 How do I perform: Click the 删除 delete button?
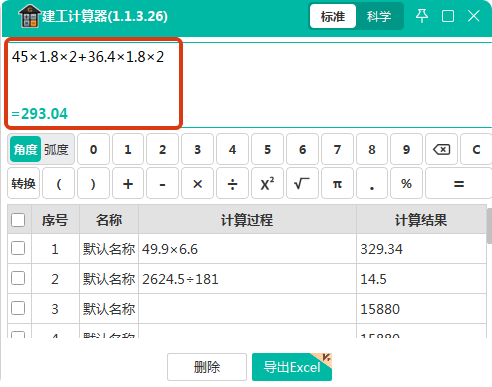click(207, 367)
